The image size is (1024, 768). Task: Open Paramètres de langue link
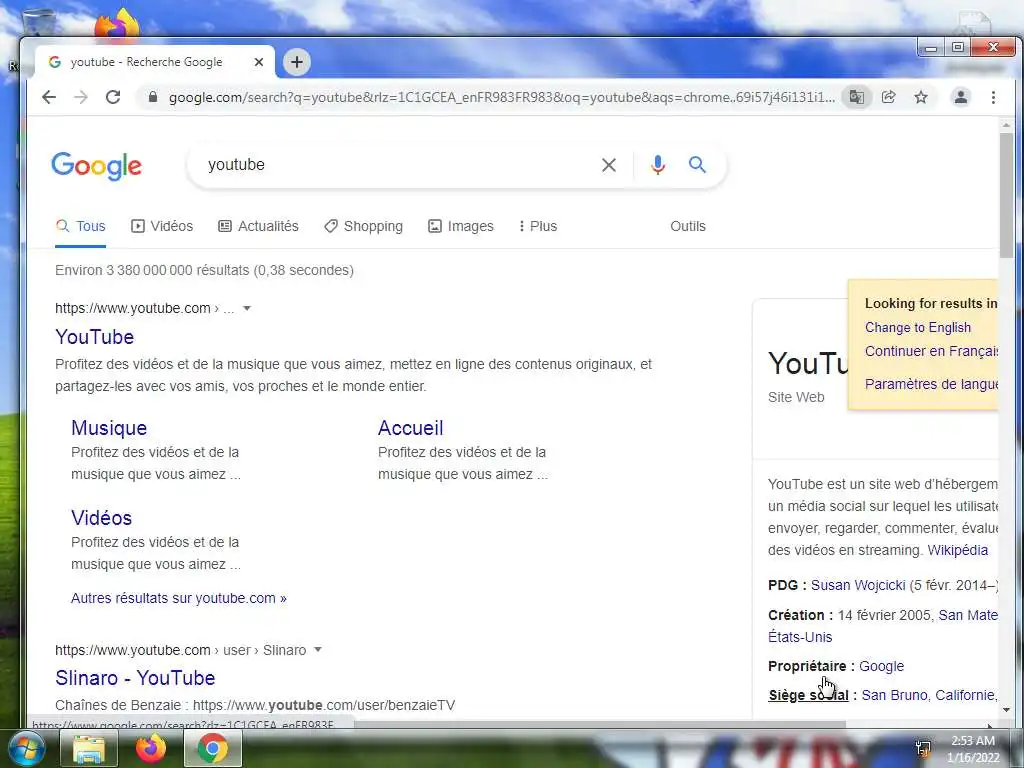pos(931,384)
